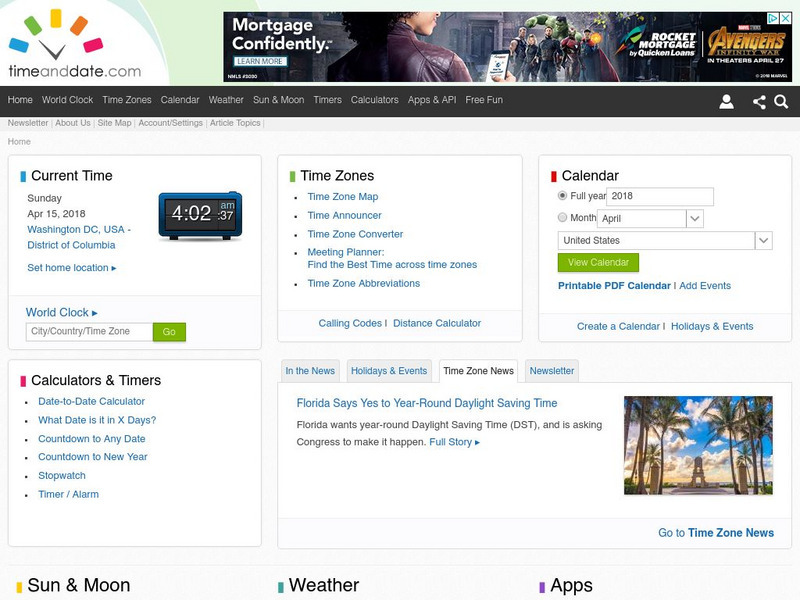Image resolution: width=800 pixels, height=600 pixels.
Task: Open the Meeting Planner link
Action: pos(392,258)
